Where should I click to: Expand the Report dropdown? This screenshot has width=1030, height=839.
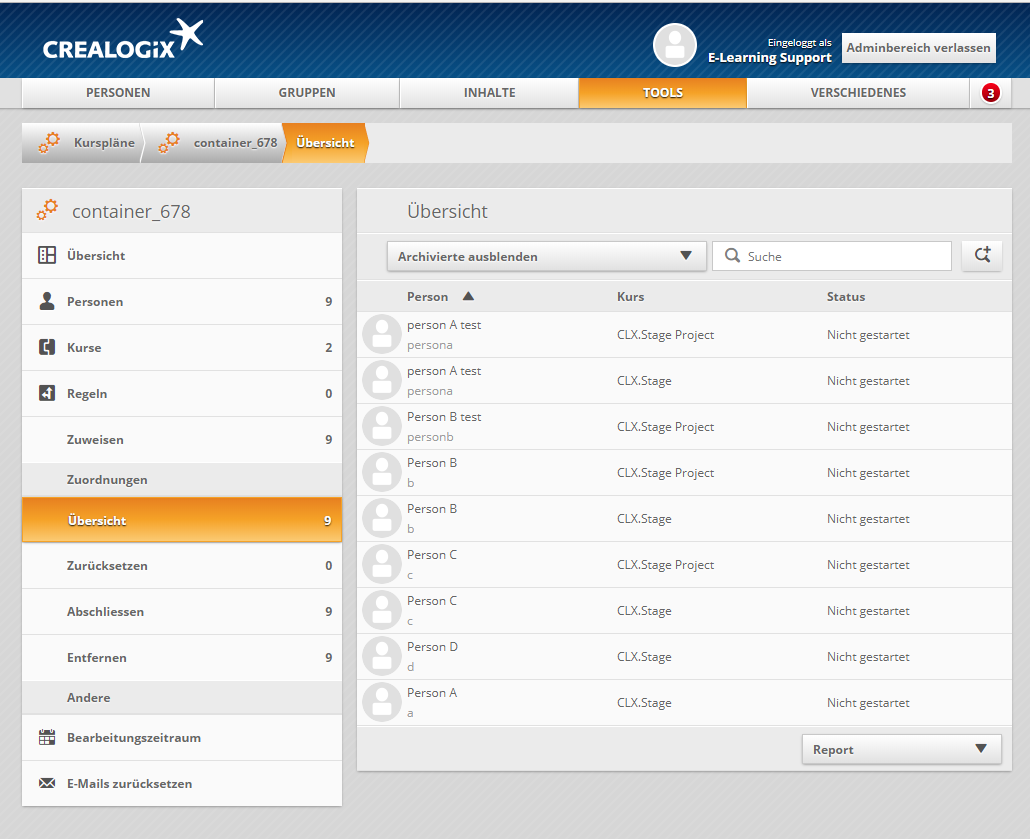tap(901, 749)
